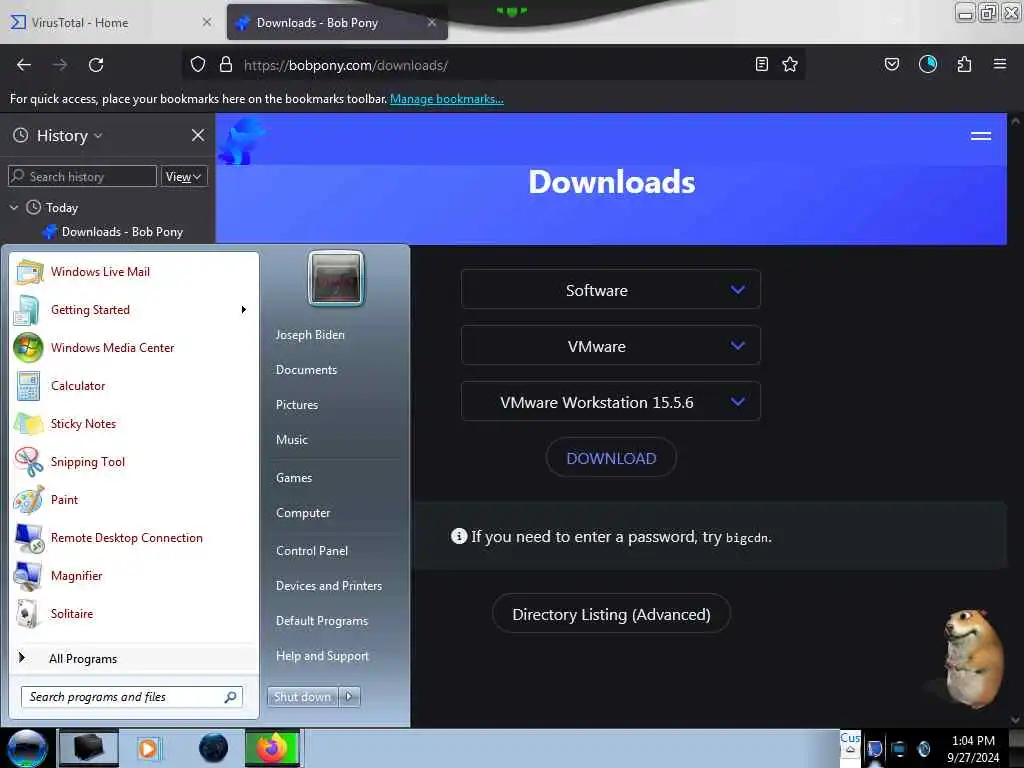Click the site security padlock icon
This screenshot has width=1024, height=768.
[226, 65]
